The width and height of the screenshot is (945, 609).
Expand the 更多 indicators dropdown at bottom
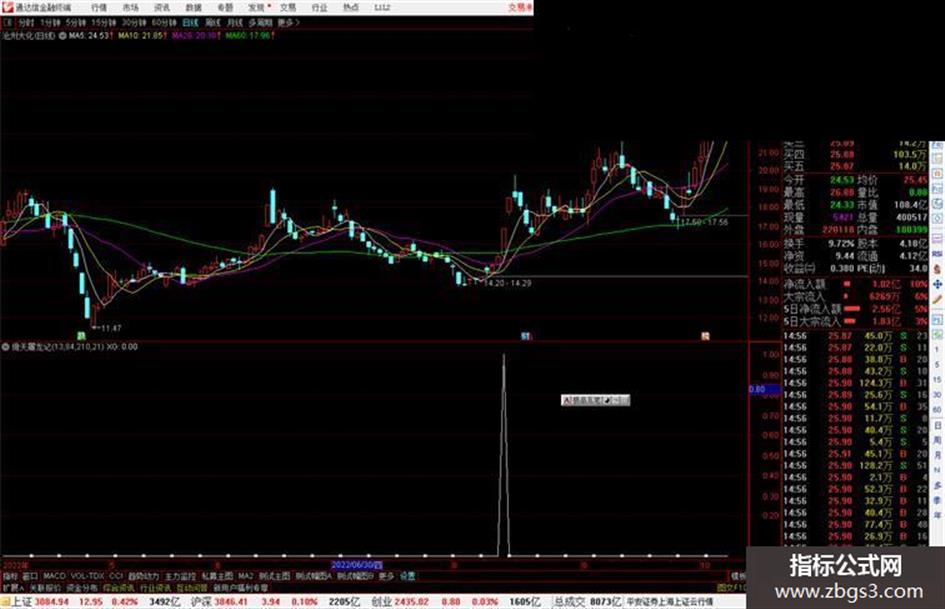[x=386, y=576]
